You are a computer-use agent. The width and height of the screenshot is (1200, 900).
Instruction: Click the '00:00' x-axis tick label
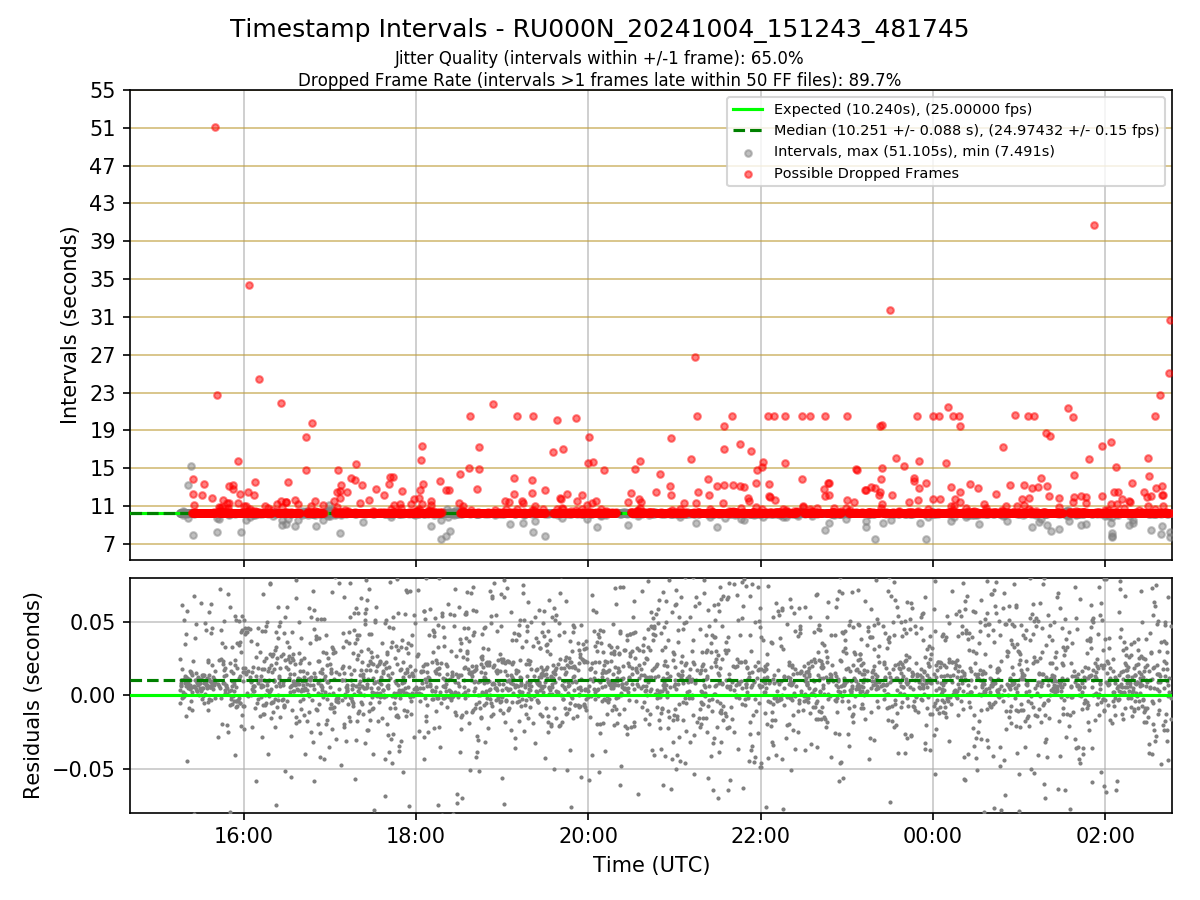[933, 834]
